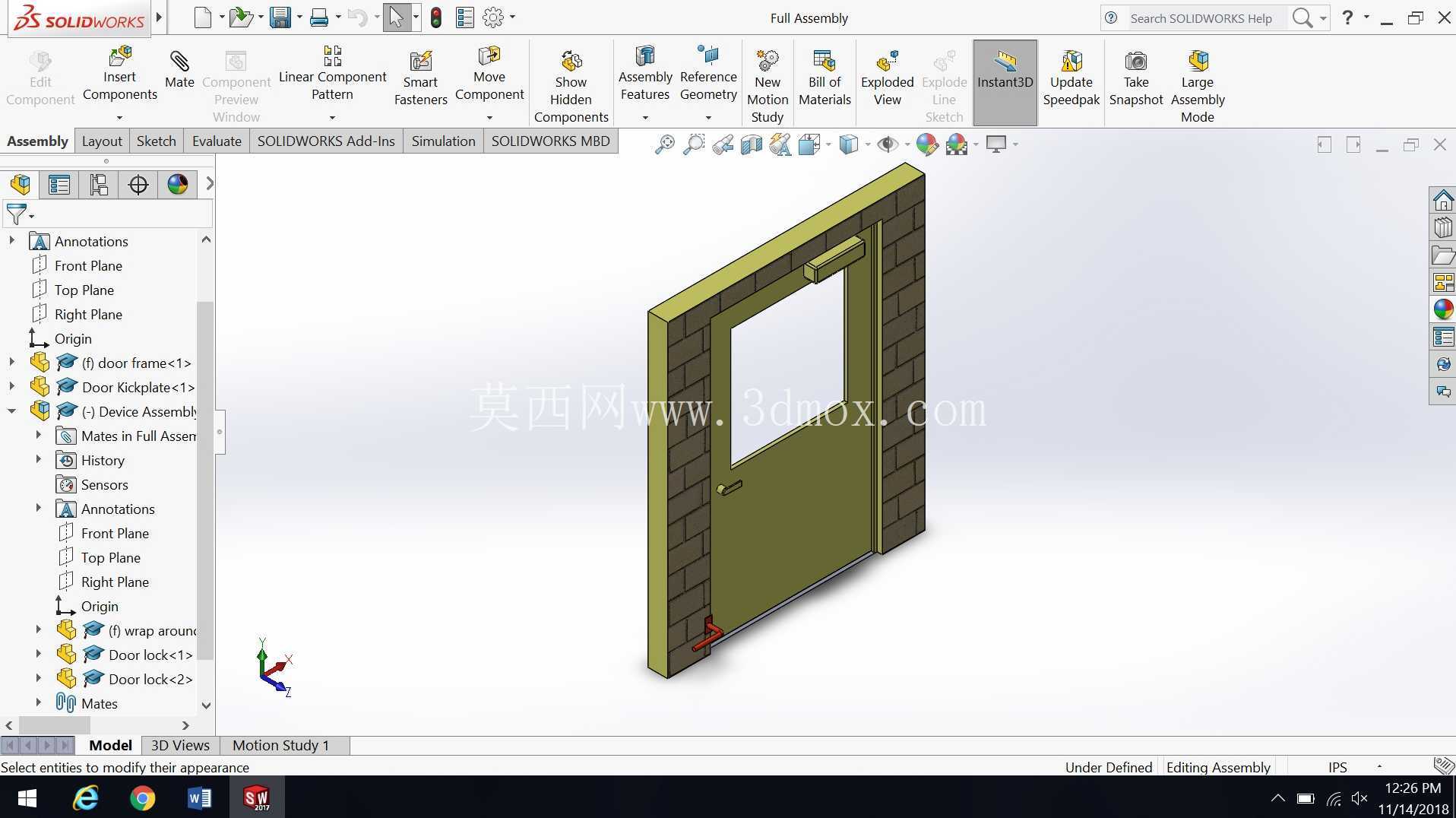The height and width of the screenshot is (818, 1456).
Task: Switch to the Layout tab
Action: (102, 141)
